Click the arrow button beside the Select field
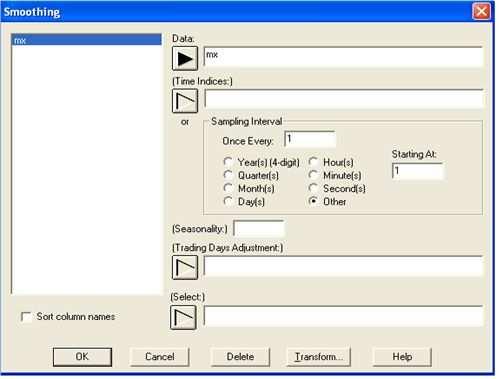The height and width of the screenshot is (379, 499). click(183, 318)
